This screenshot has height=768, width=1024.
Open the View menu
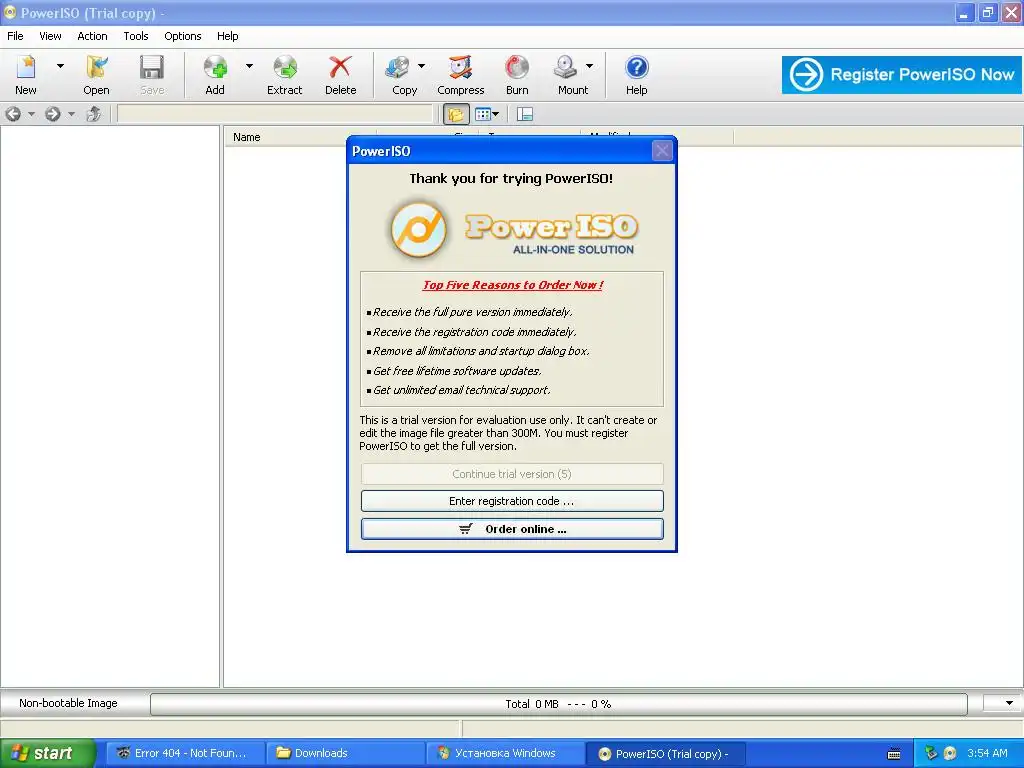[x=50, y=36]
